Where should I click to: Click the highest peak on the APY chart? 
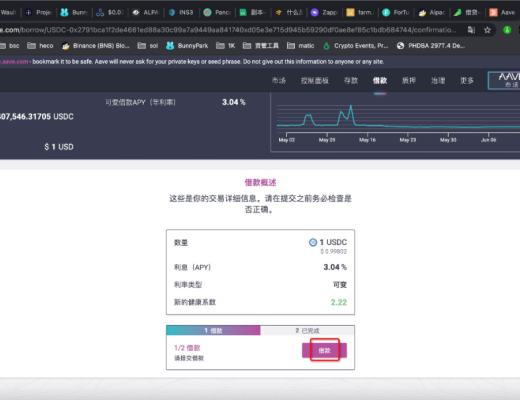coord(350,106)
